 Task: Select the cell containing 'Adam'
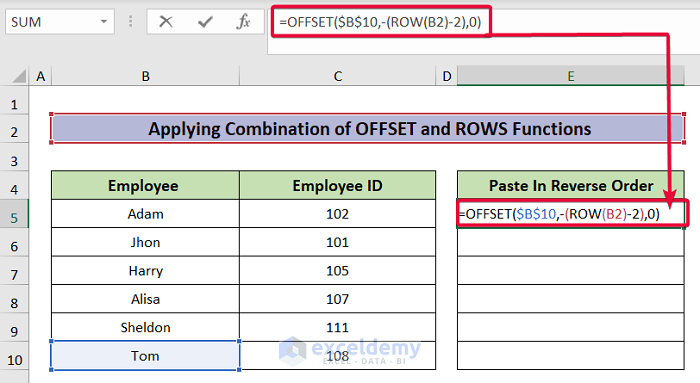[x=146, y=214]
